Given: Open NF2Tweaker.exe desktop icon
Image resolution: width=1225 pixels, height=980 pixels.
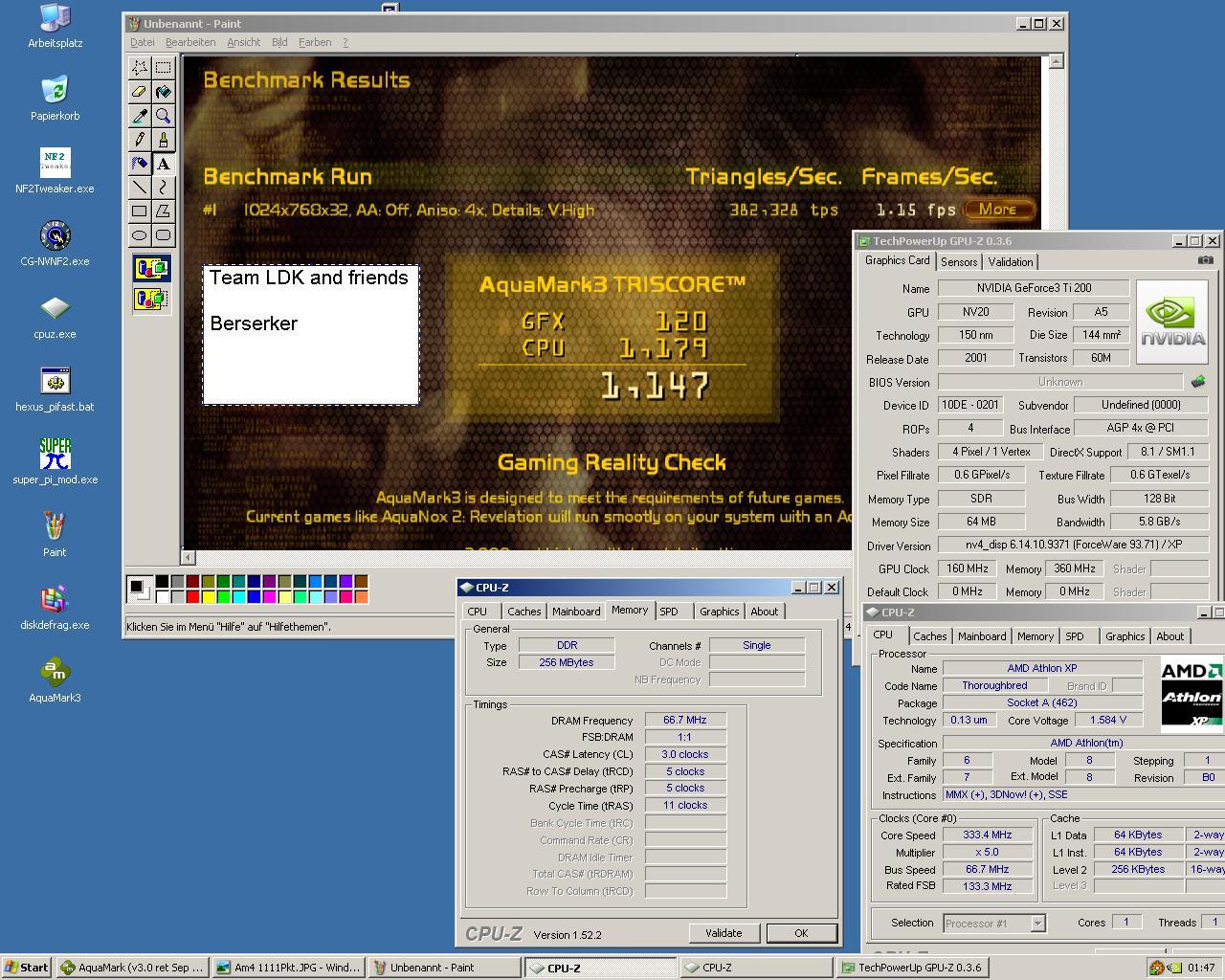Looking at the screenshot, I should [x=55, y=171].
